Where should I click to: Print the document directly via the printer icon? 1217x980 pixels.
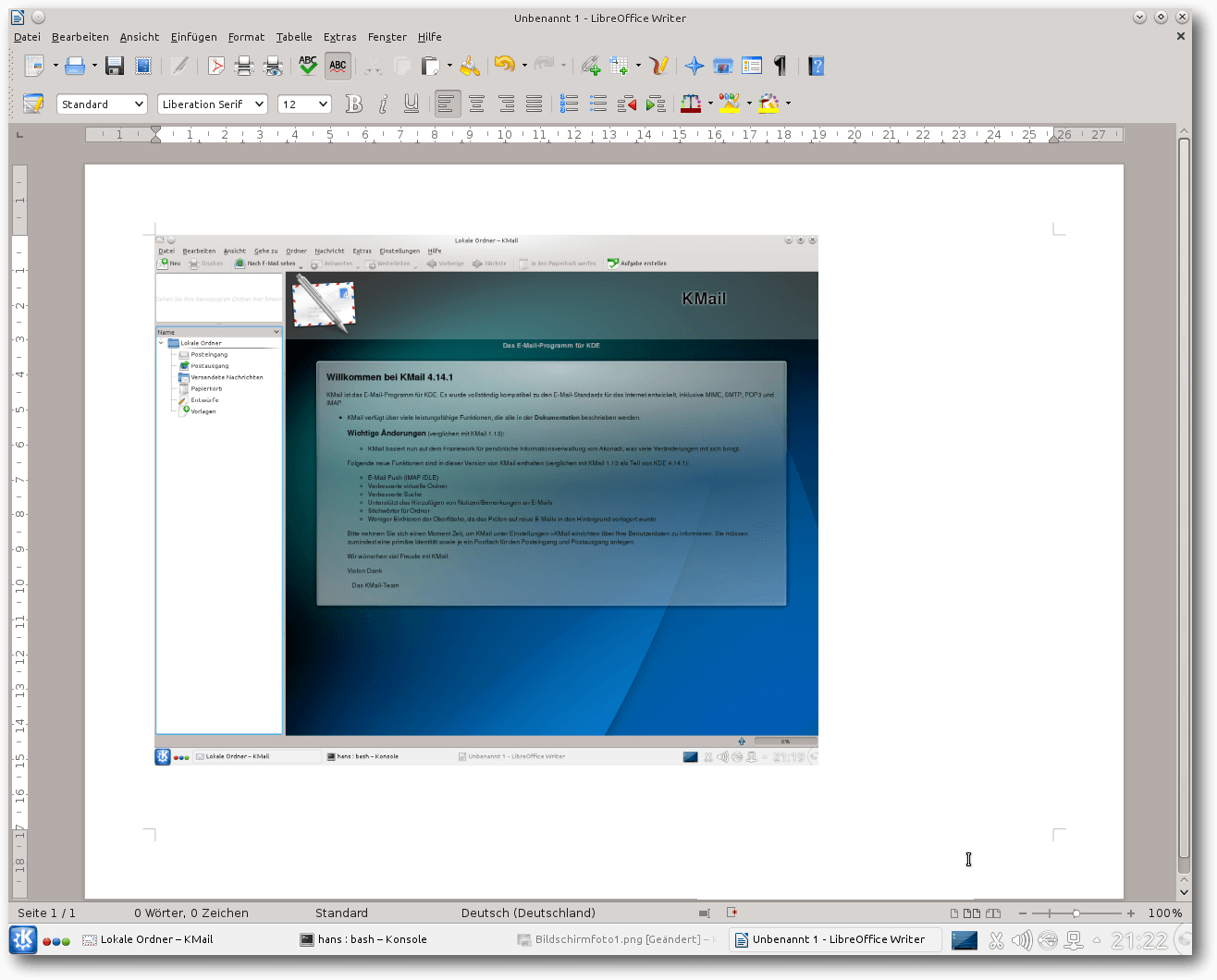point(244,66)
